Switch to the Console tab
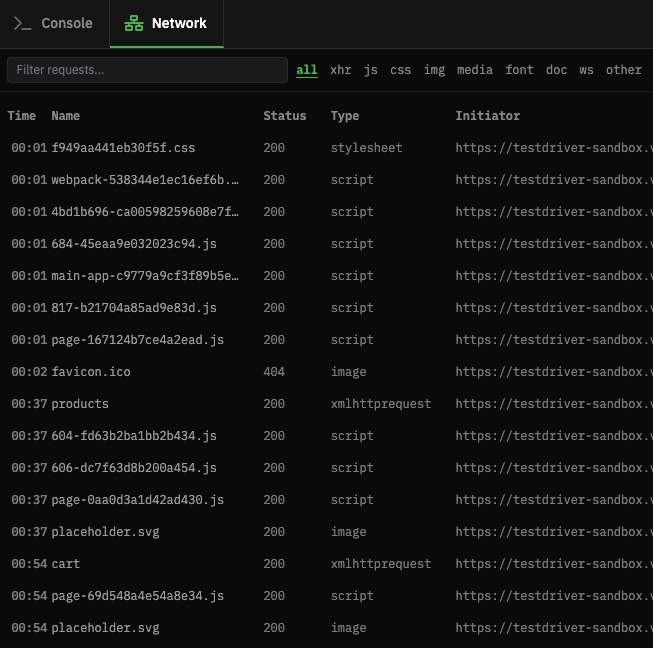653x648 pixels. [x=54, y=23]
